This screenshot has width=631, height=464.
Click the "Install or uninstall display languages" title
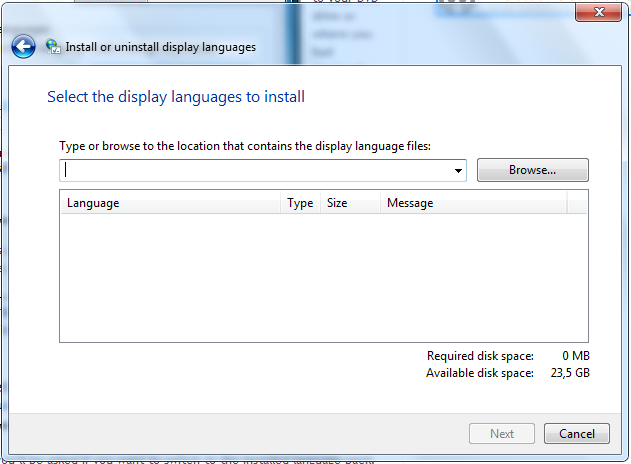pyautogui.click(x=161, y=47)
